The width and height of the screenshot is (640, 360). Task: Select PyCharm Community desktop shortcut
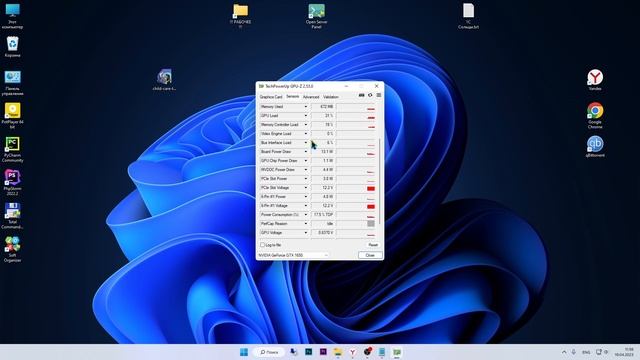12,150
